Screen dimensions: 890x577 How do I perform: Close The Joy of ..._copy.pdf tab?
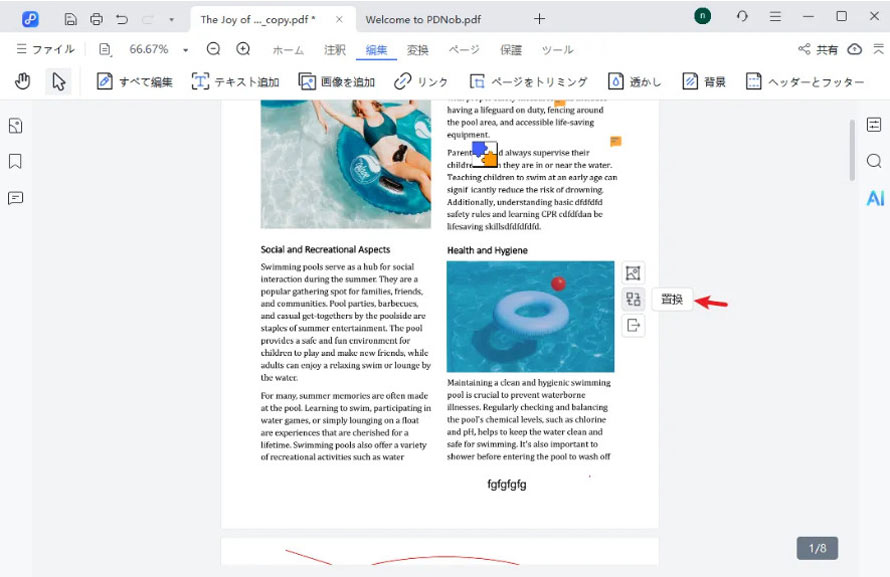(339, 19)
